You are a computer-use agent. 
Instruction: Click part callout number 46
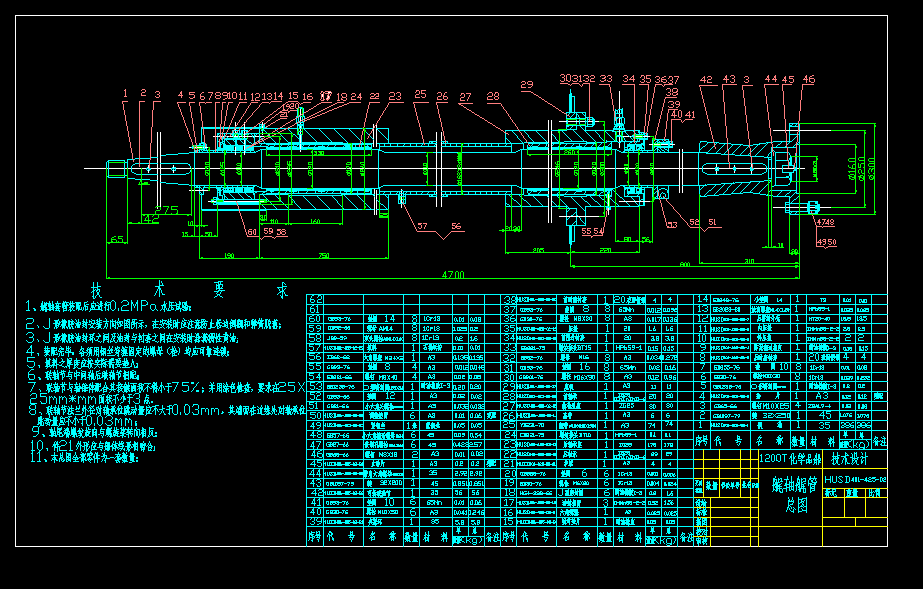point(808,80)
